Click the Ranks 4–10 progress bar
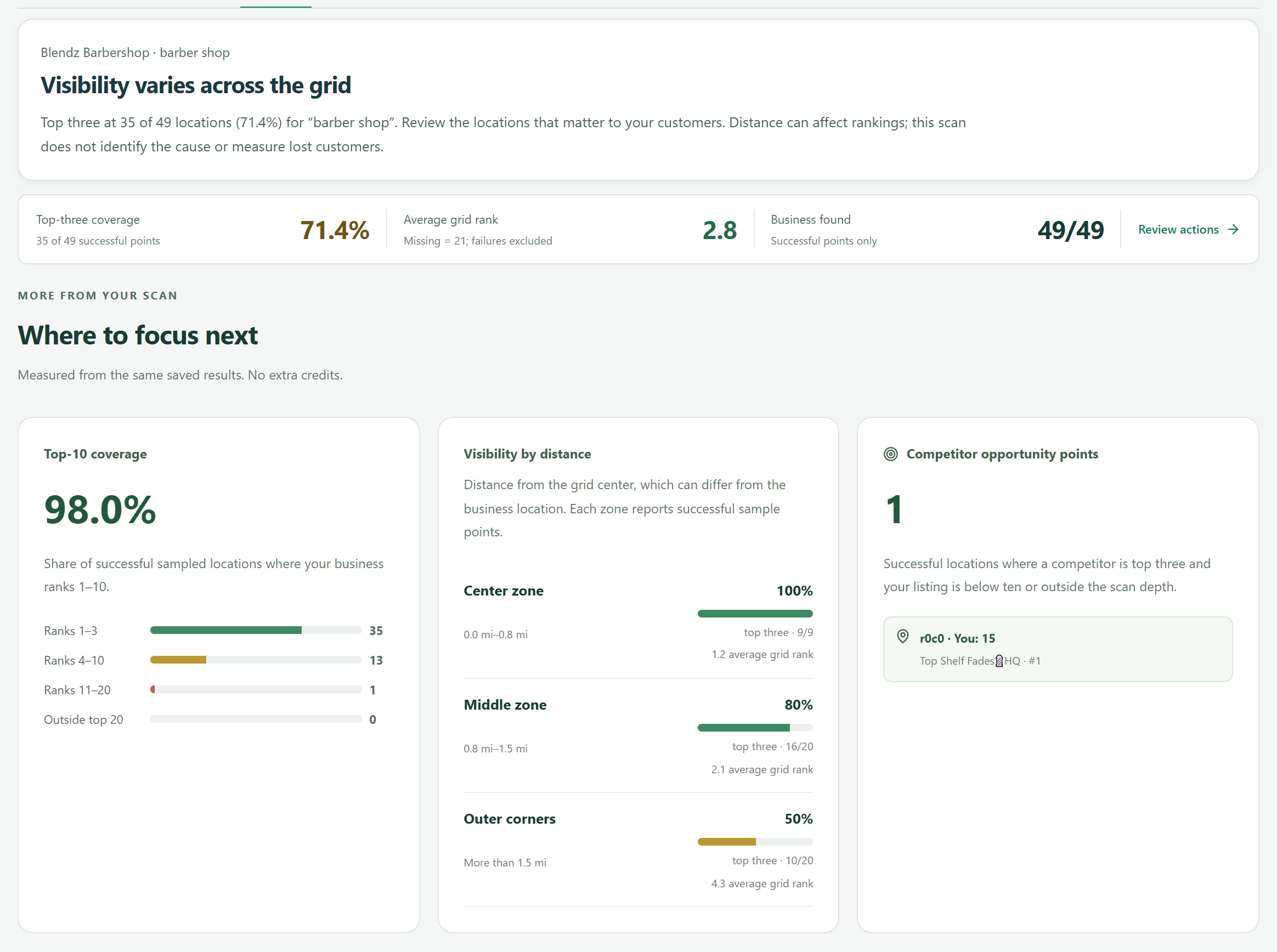The width and height of the screenshot is (1277, 952). click(x=256, y=660)
